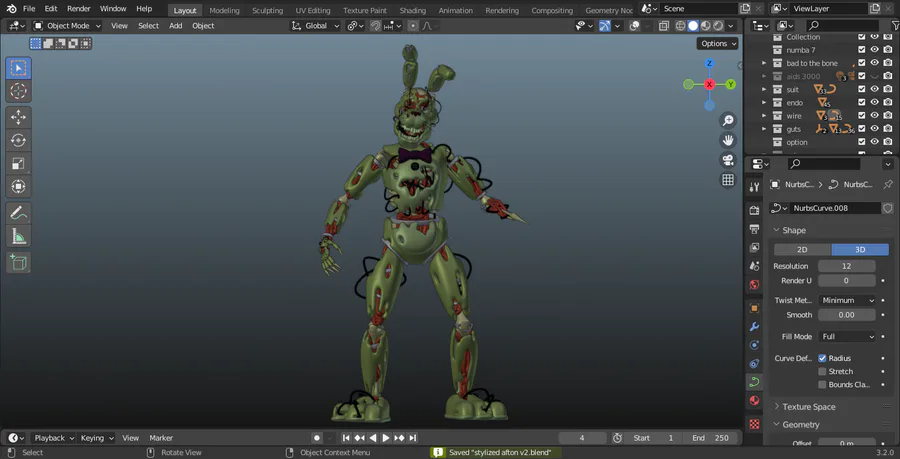Click the Add Cube tool icon

(x=18, y=262)
